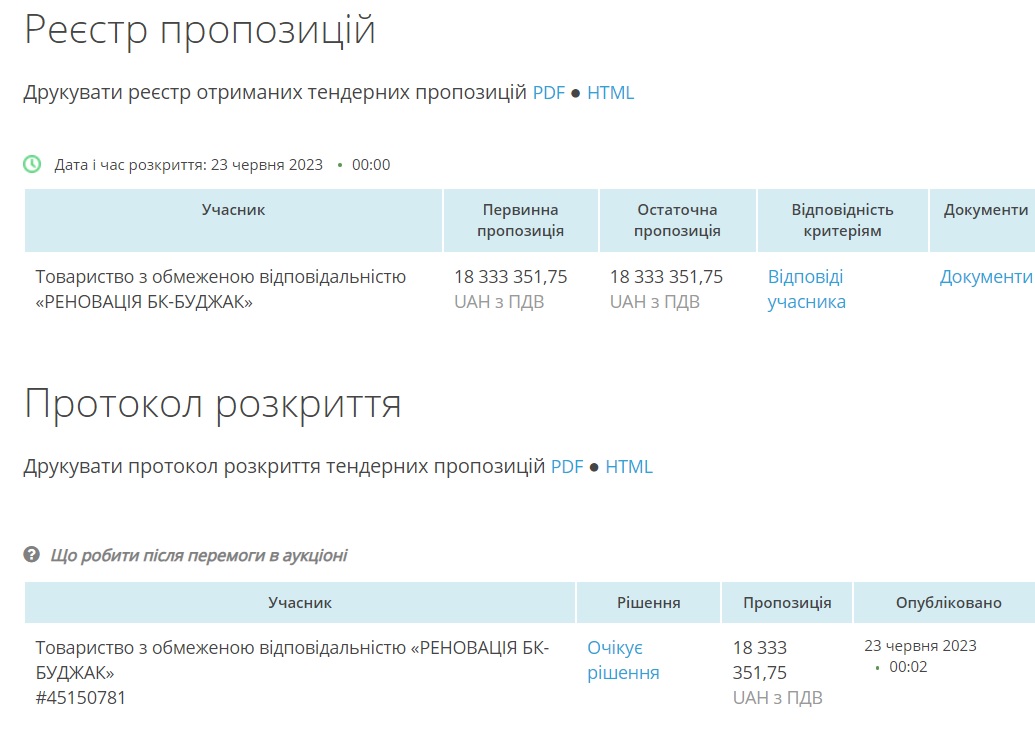
Task: Click the protocol proposal amount 18 333 351,75
Action: tap(760, 660)
